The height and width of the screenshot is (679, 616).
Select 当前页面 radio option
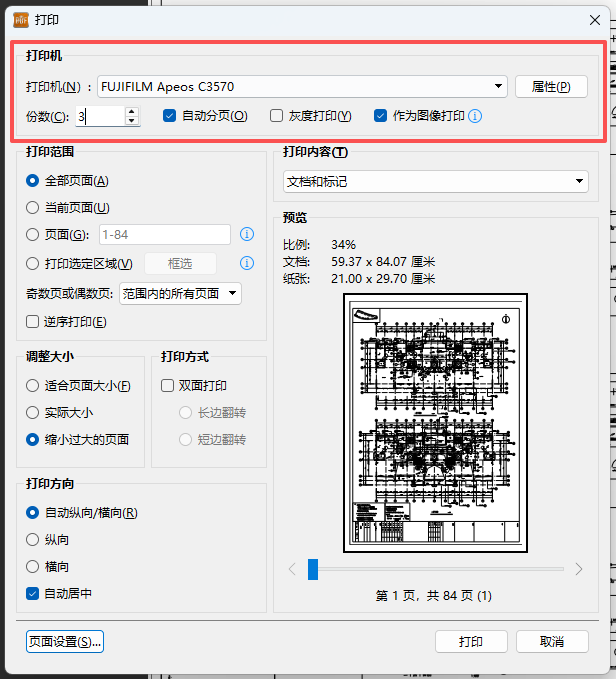[33, 207]
